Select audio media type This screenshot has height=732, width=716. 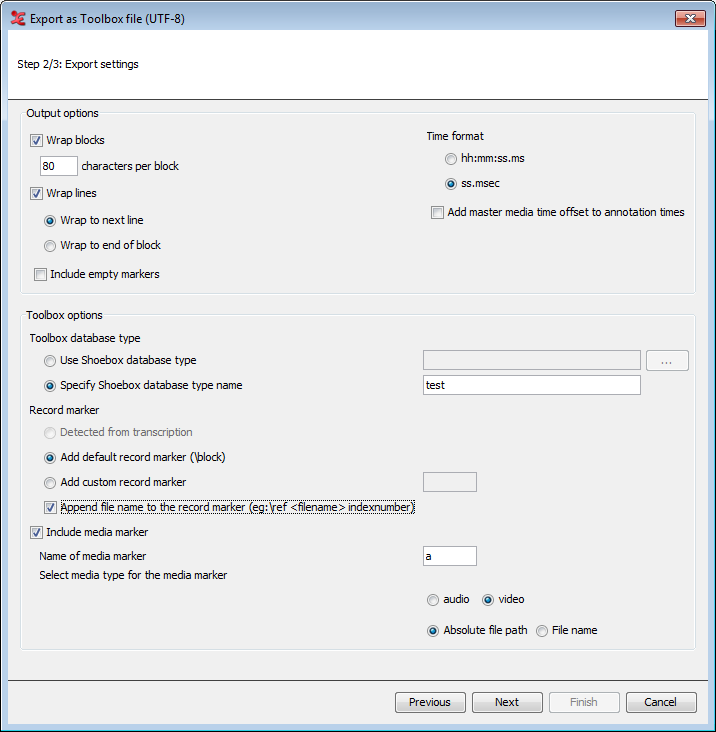[432, 600]
